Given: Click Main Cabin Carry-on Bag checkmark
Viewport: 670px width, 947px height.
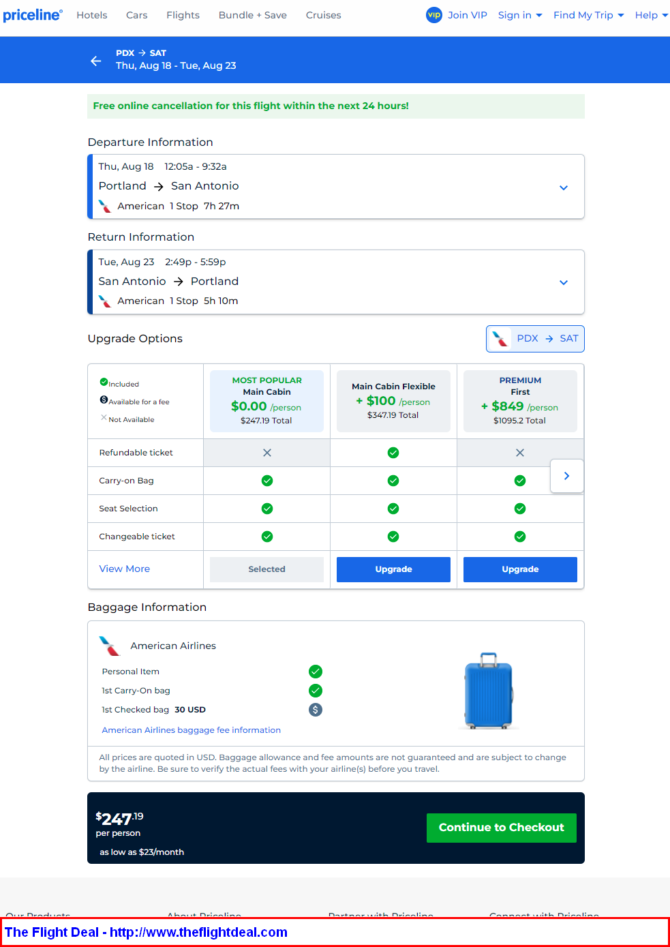Looking at the screenshot, I should click(267, 481).
